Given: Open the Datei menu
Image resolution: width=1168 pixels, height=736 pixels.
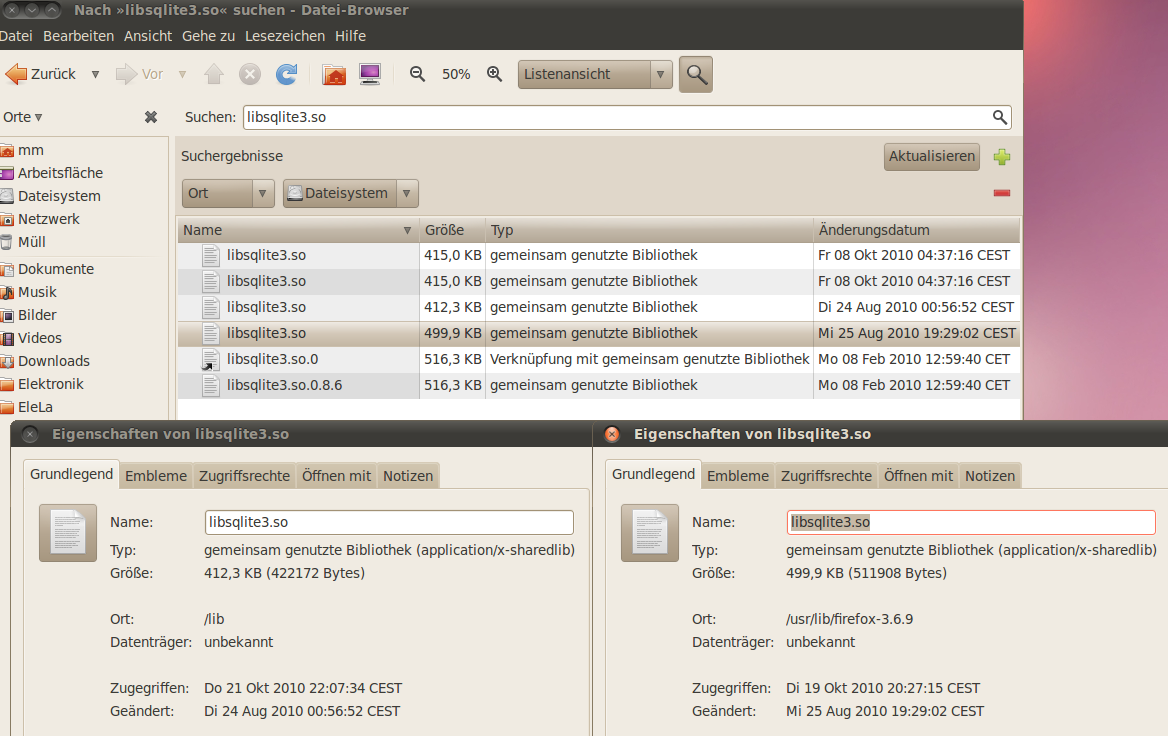Looking at the screenshot, I should point(16,36).
